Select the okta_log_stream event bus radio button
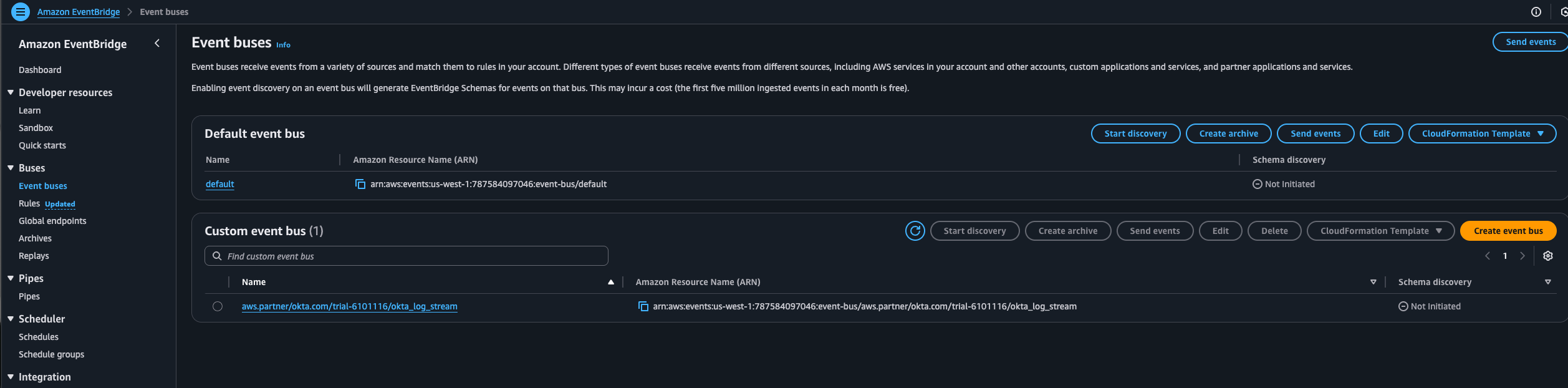 (x=217, y=306)
